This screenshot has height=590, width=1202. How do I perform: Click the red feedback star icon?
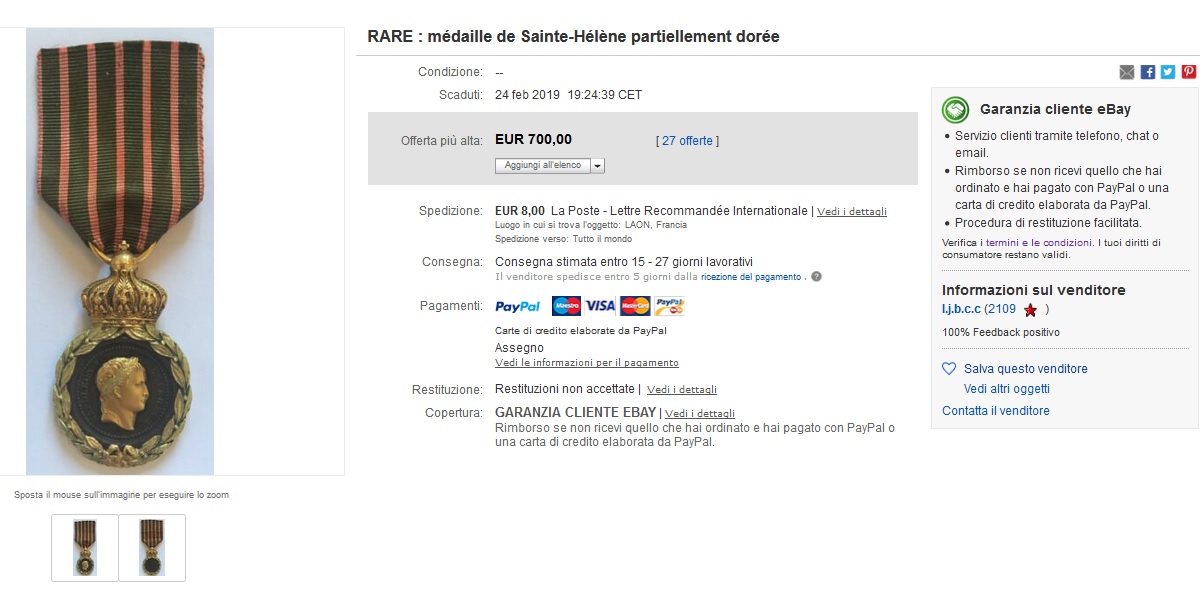pyautogui.click(x=1030, y=310)
